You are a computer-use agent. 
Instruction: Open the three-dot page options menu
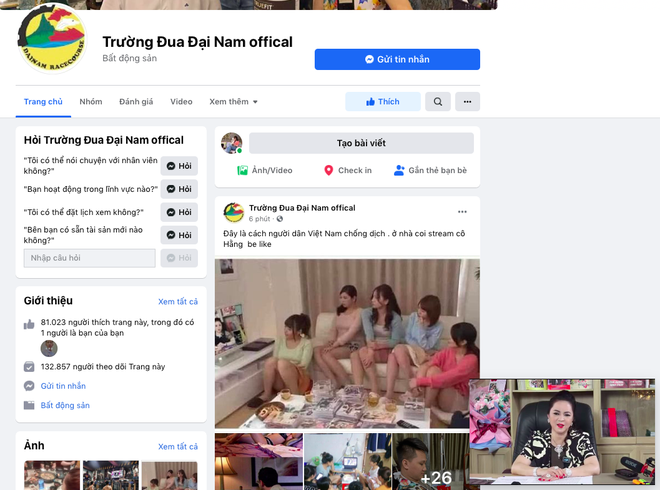pos(467,102)
